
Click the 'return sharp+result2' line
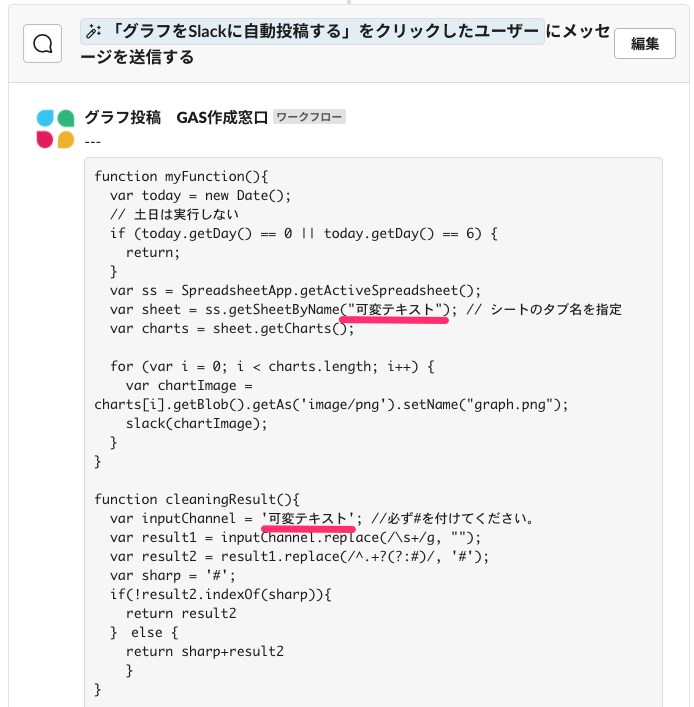pyautogui.click(x=205, y=652)
